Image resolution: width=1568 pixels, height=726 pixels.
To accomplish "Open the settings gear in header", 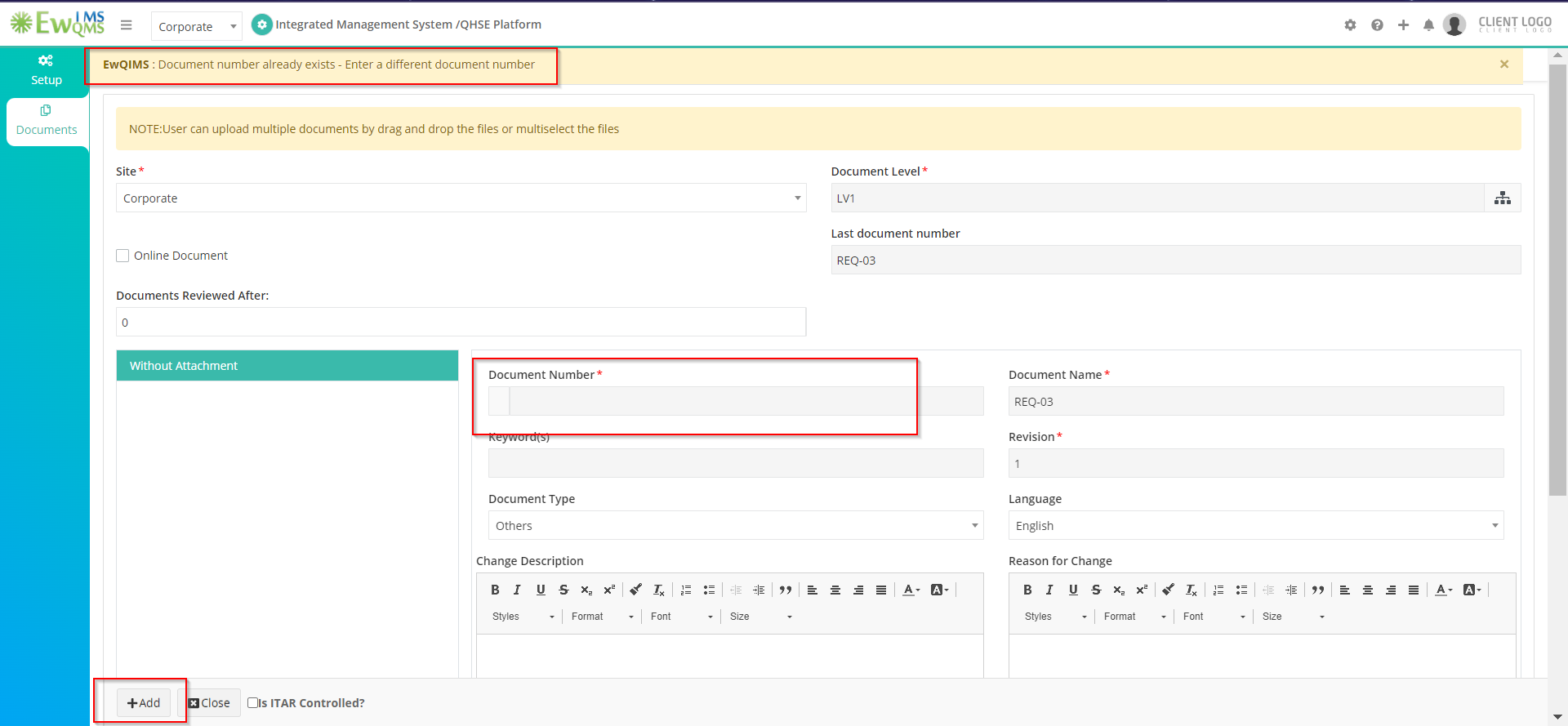I will pyautogui.click(x=1350, y=25).
